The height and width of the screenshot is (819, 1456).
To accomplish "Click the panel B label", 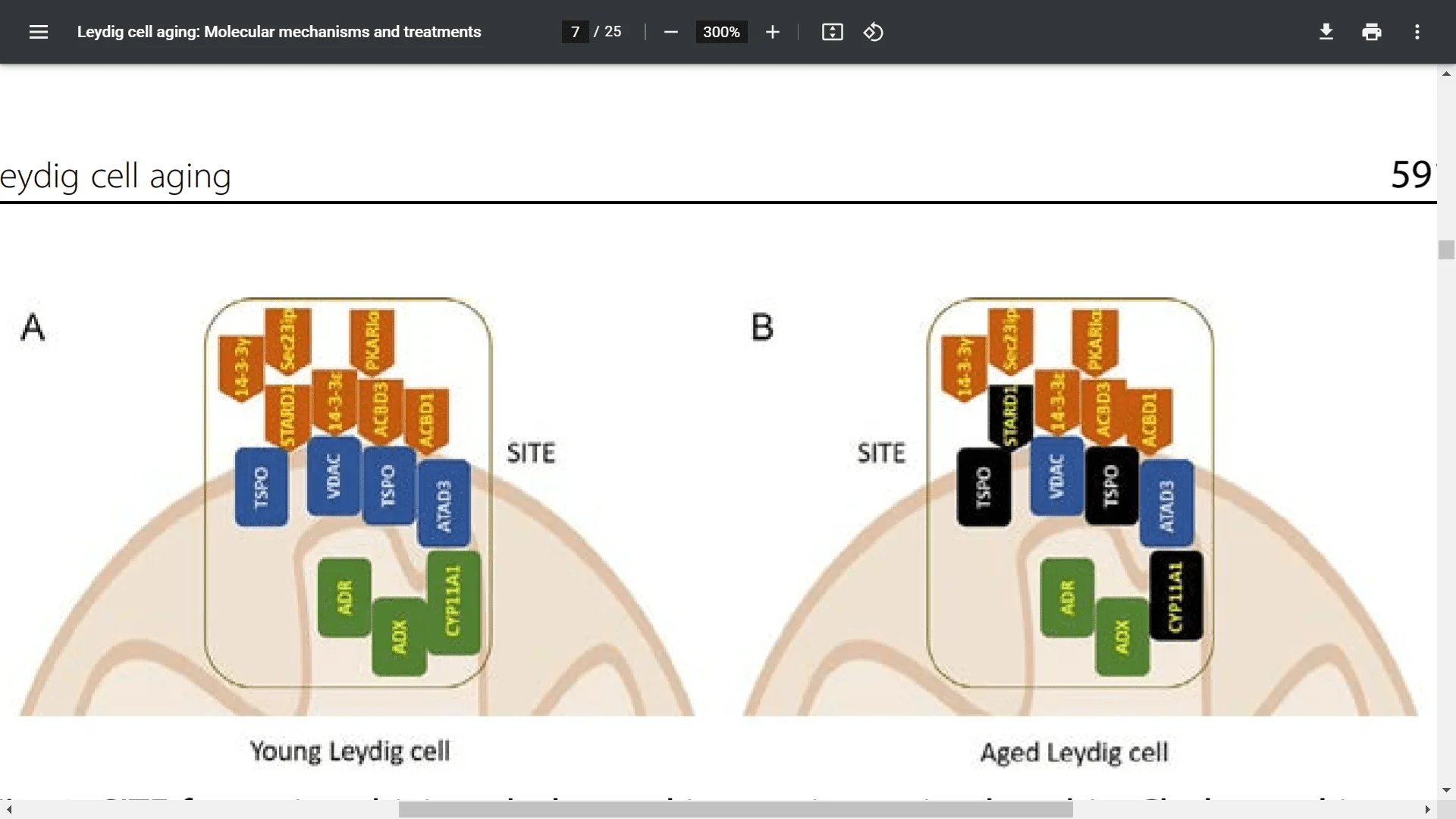I will [x=762, y=328].
